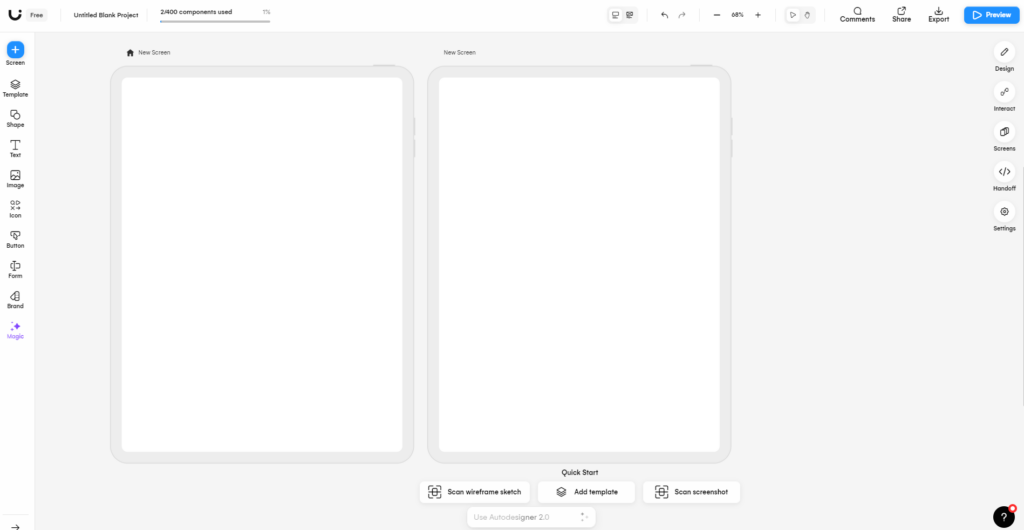This screenshot has width=1024, height=530.
Task: Click the Scan wireframe sketch button
Action: [474, 492]
